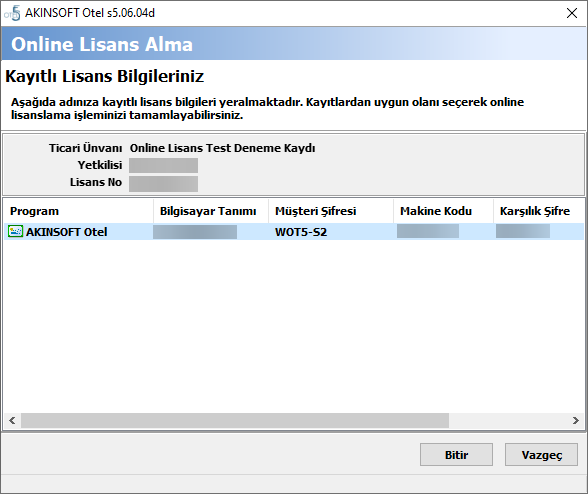The width and height of the screenshot is (588, 494).
Task: Close the Online Lisans Alma window
Action: pos(572,13)
